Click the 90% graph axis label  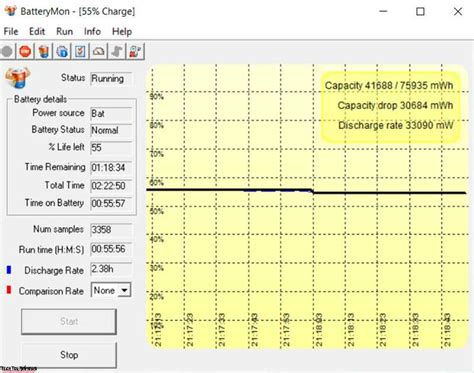pyautogui.click(x=157, y=97)
